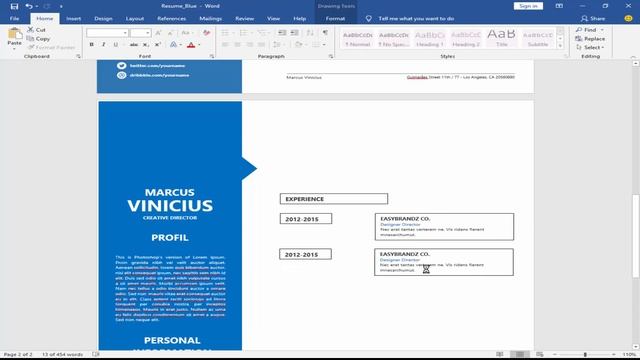The image size is (640, 360).
Task: Click the Share button
Action: pyautogui.click(x=593, y=18)
